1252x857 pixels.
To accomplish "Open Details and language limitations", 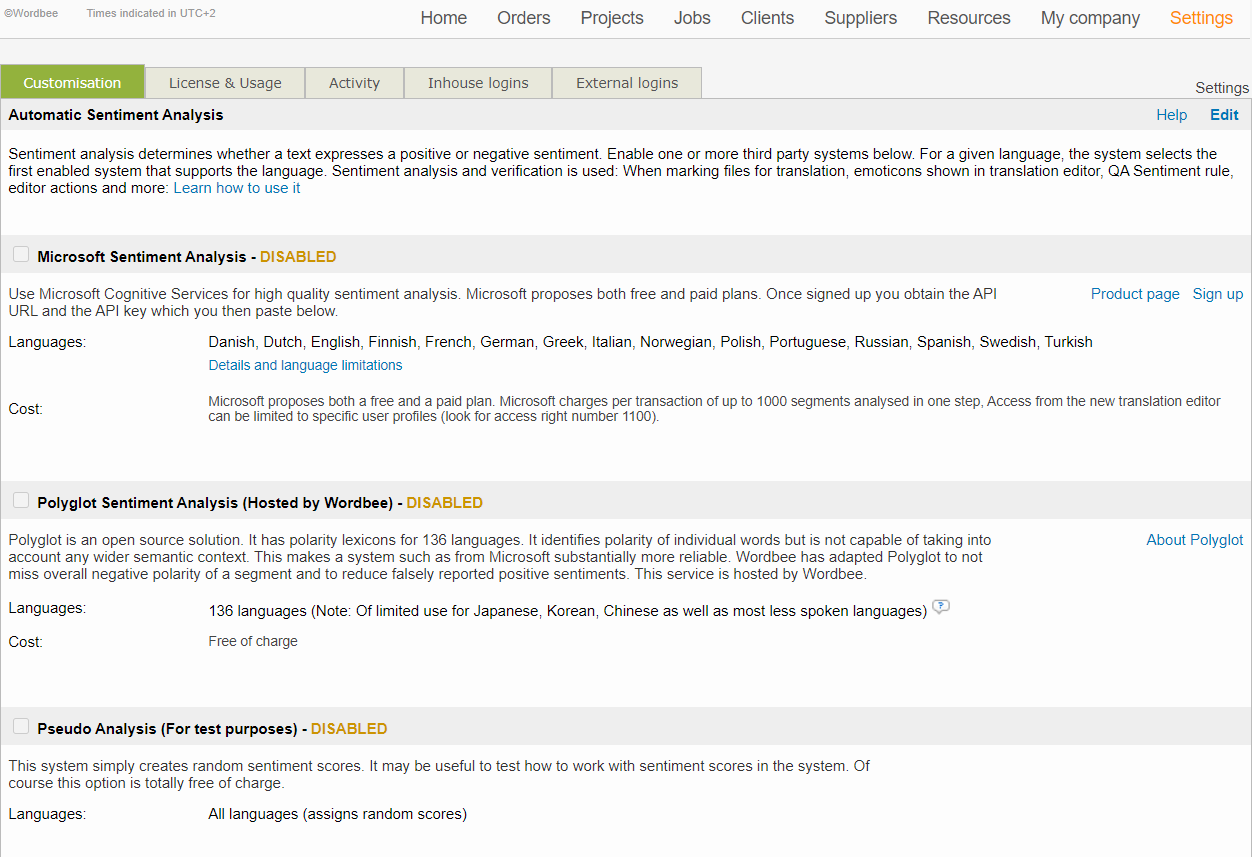I will (305, 365).
